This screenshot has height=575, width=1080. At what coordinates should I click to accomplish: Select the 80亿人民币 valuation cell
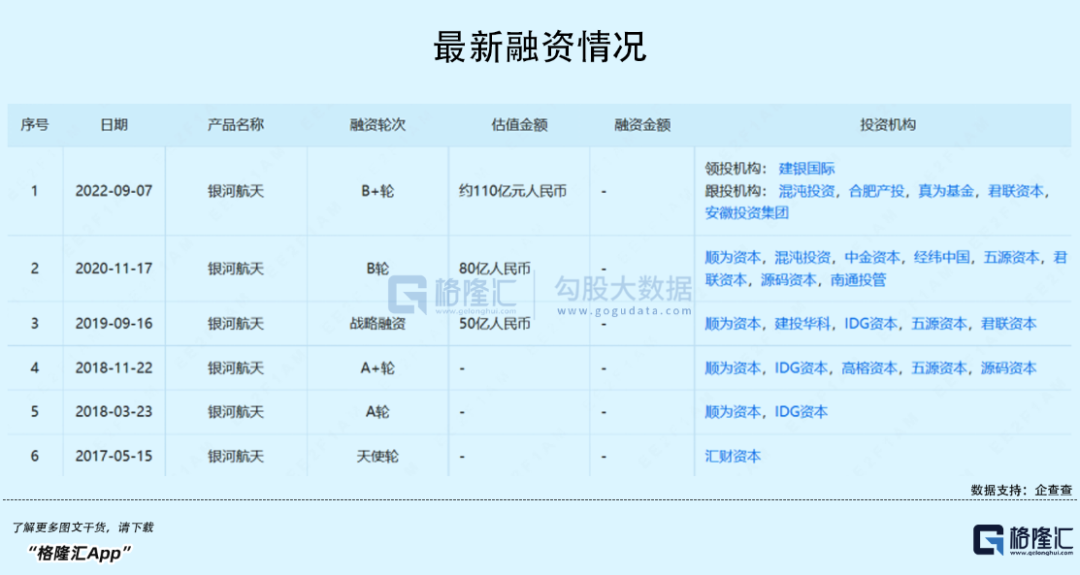495,269
